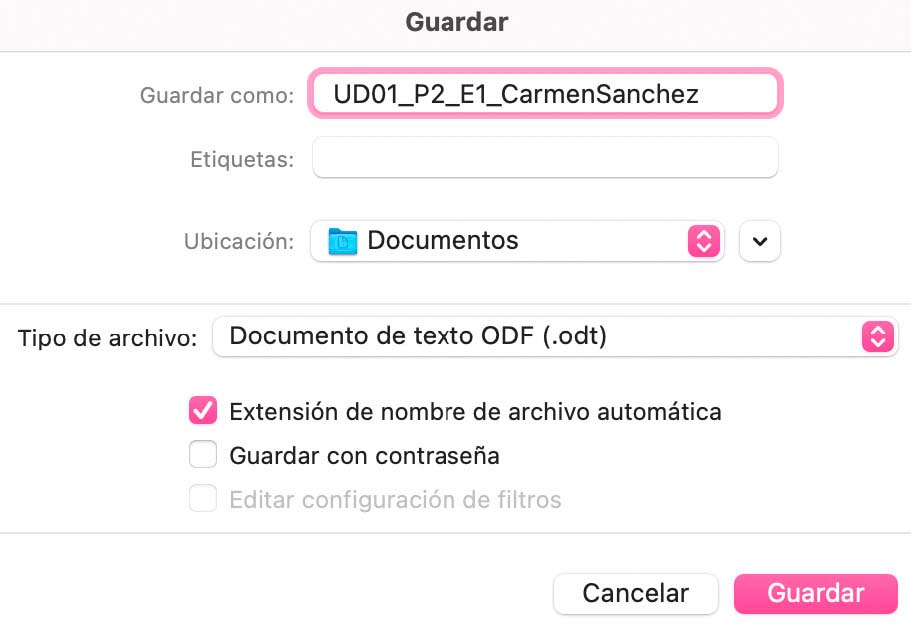Click the Guardar dialog title
This screenshot has width=911, height=628.
(x=456, y=22)
